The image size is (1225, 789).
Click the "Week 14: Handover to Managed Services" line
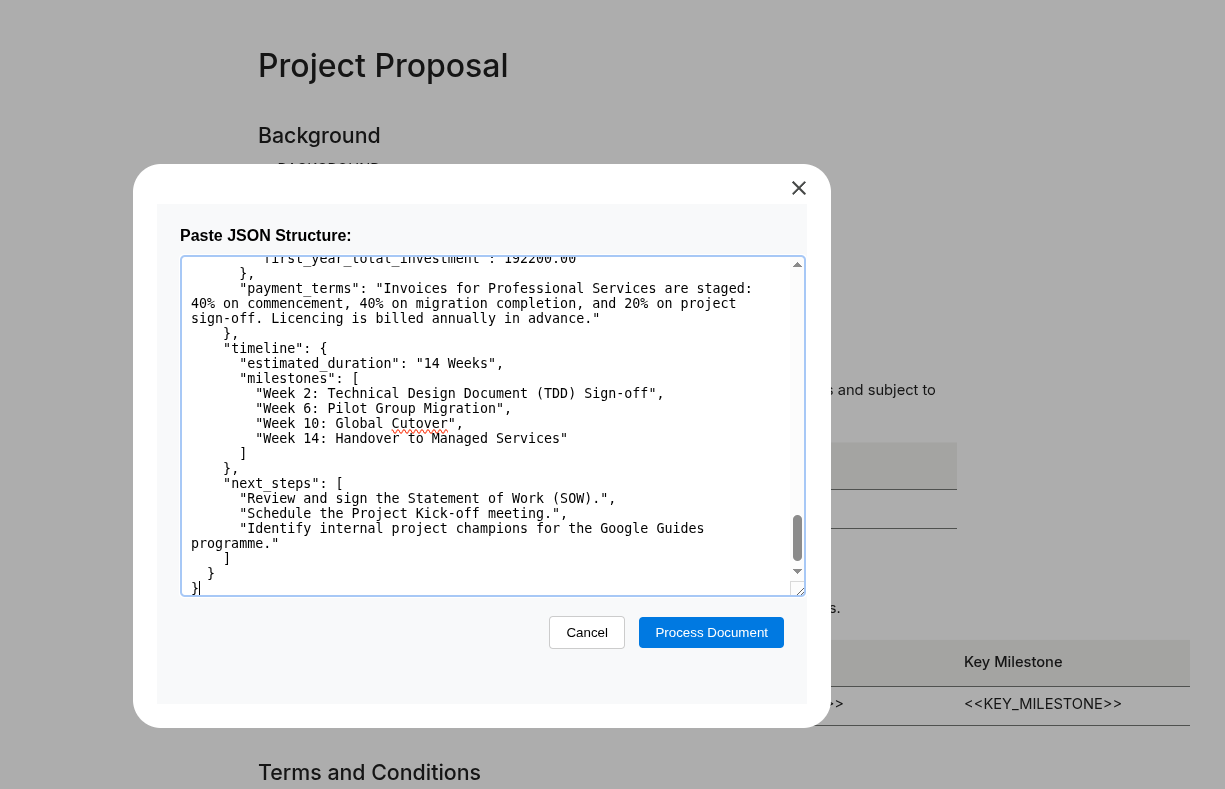tap(411, 438)
